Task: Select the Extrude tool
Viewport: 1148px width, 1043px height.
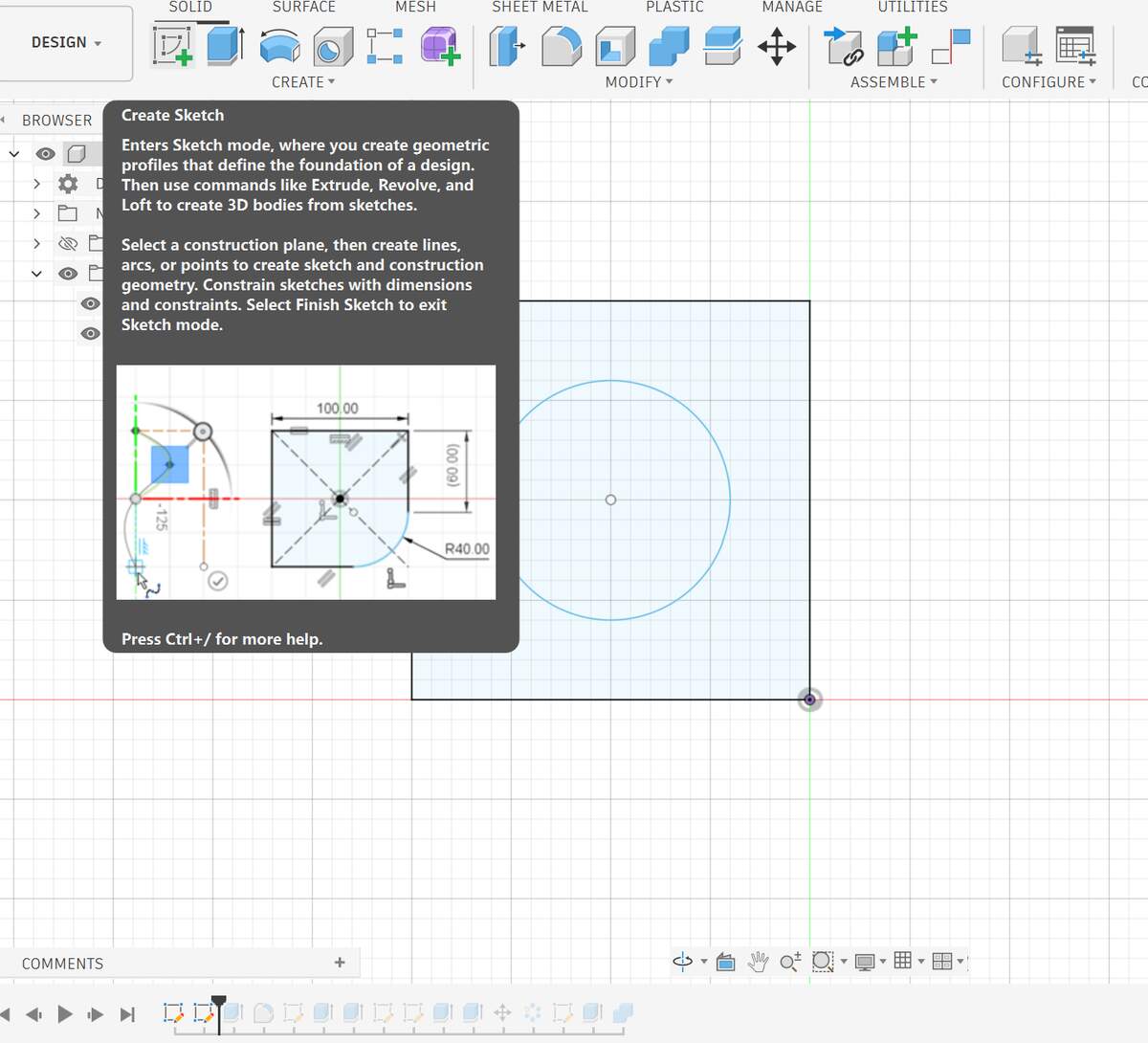Action: [225, 46]
